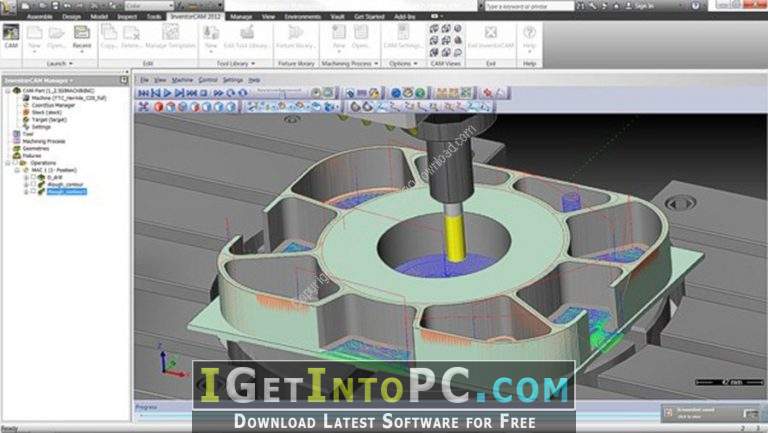Click the bottom-right icon in CAM Views grid
Screen dimensions: 768x433
(457, 52)
